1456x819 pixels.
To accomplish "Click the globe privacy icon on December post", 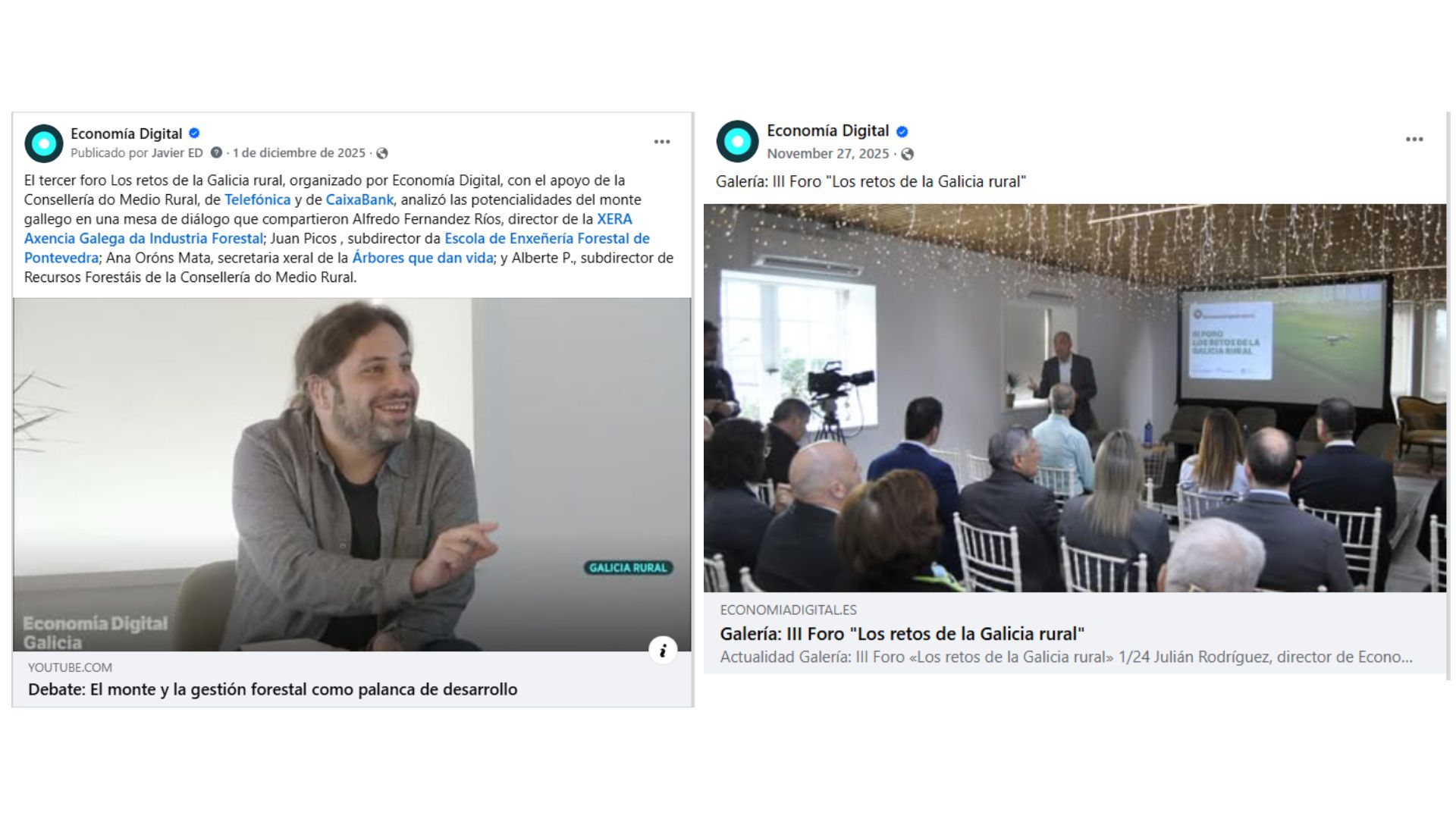I will [x=382, y=153].
